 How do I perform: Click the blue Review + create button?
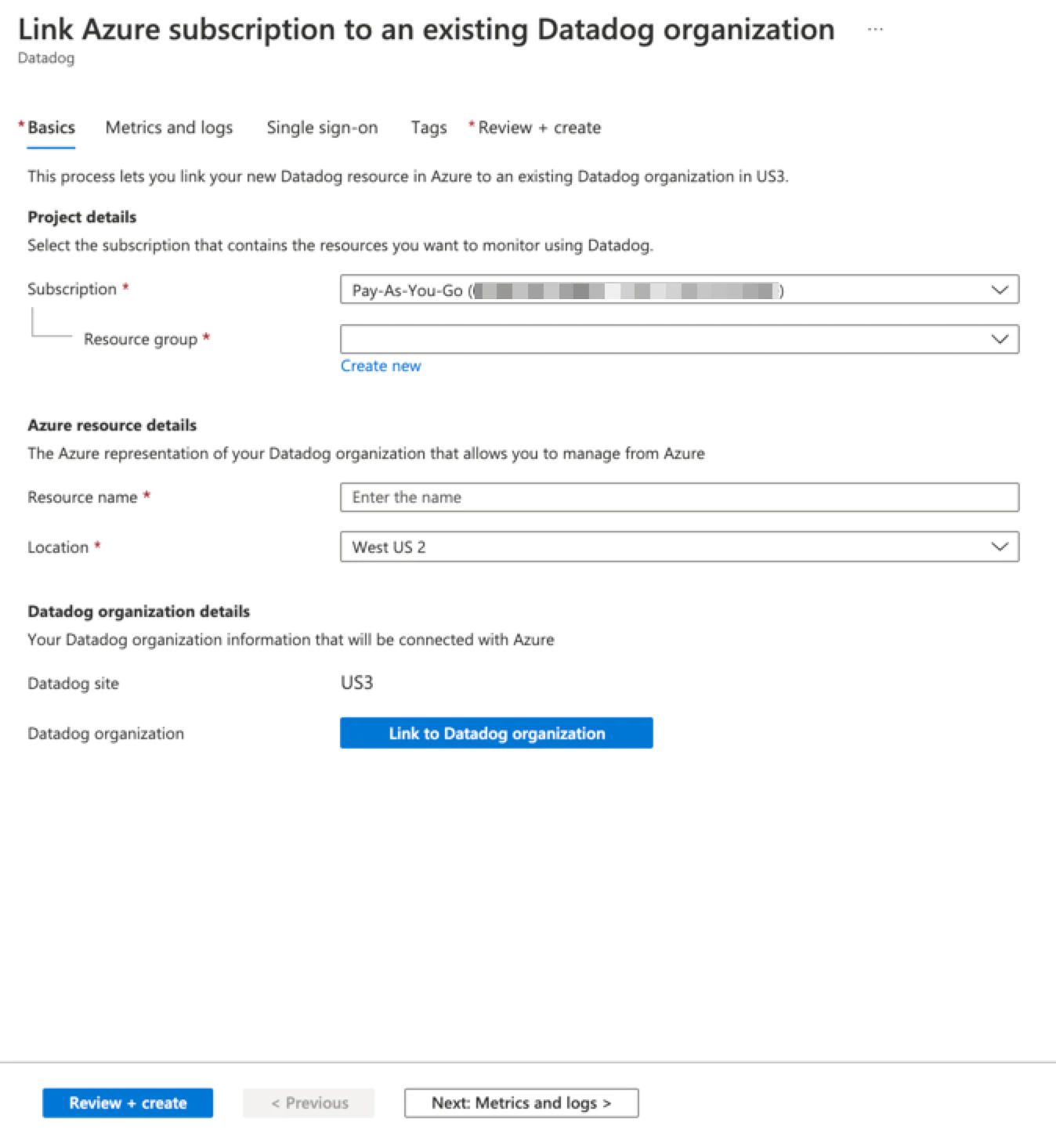pos(128,1103)
